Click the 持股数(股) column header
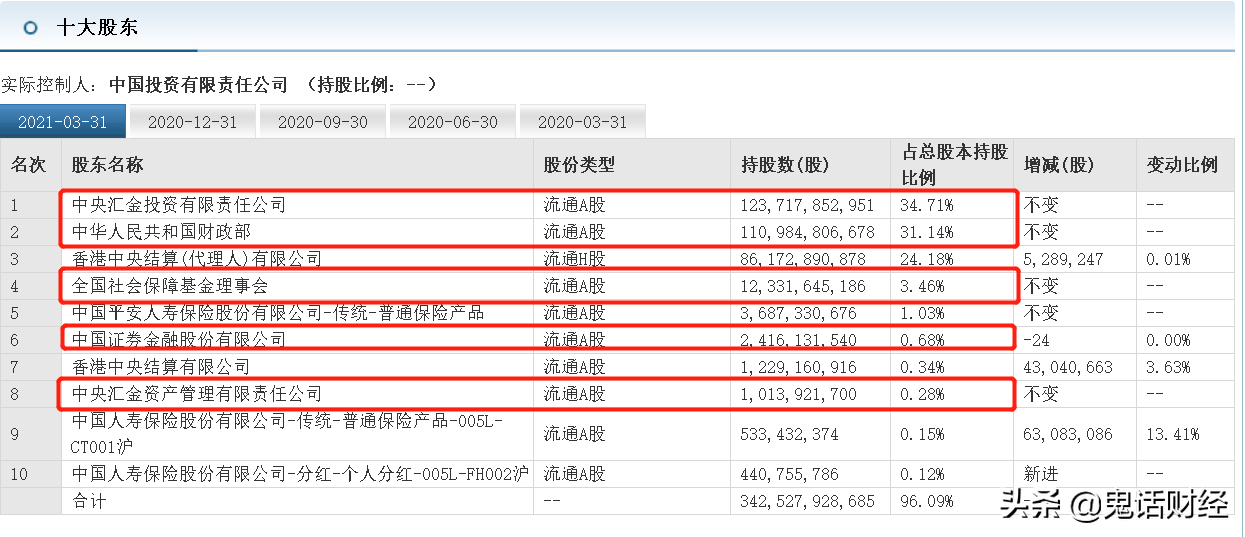 tap(785, 165)
